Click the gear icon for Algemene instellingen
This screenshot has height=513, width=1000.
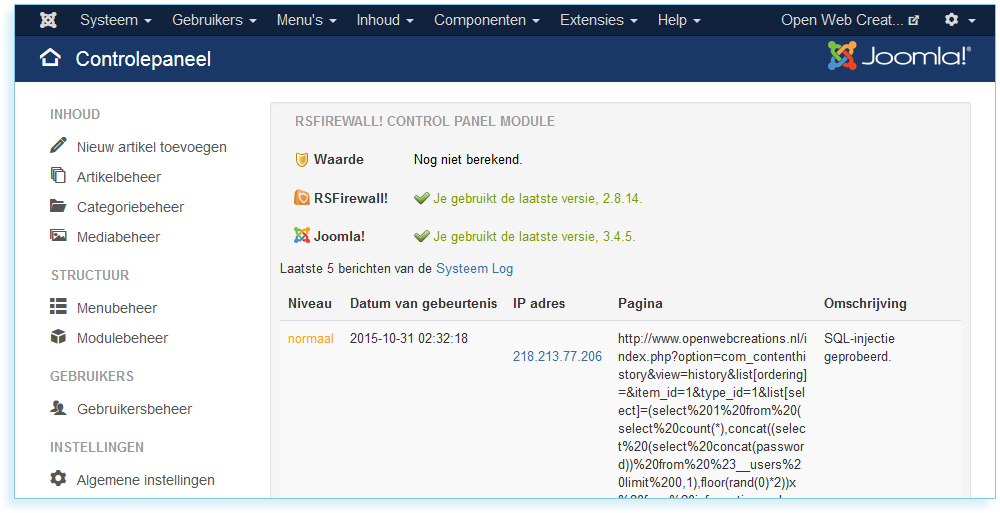(58, 478)
